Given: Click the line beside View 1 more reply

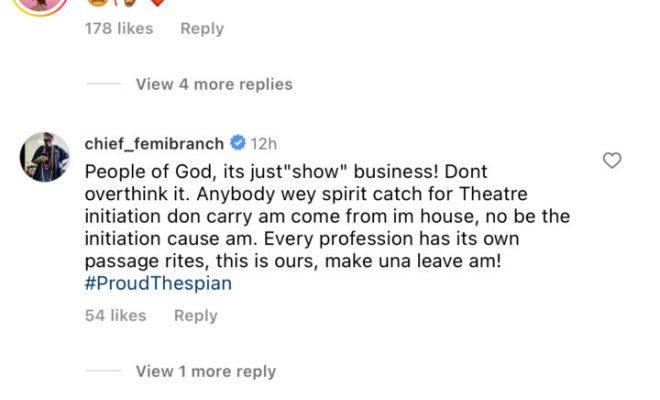Looking at the screenshot, I should [103, 371].
